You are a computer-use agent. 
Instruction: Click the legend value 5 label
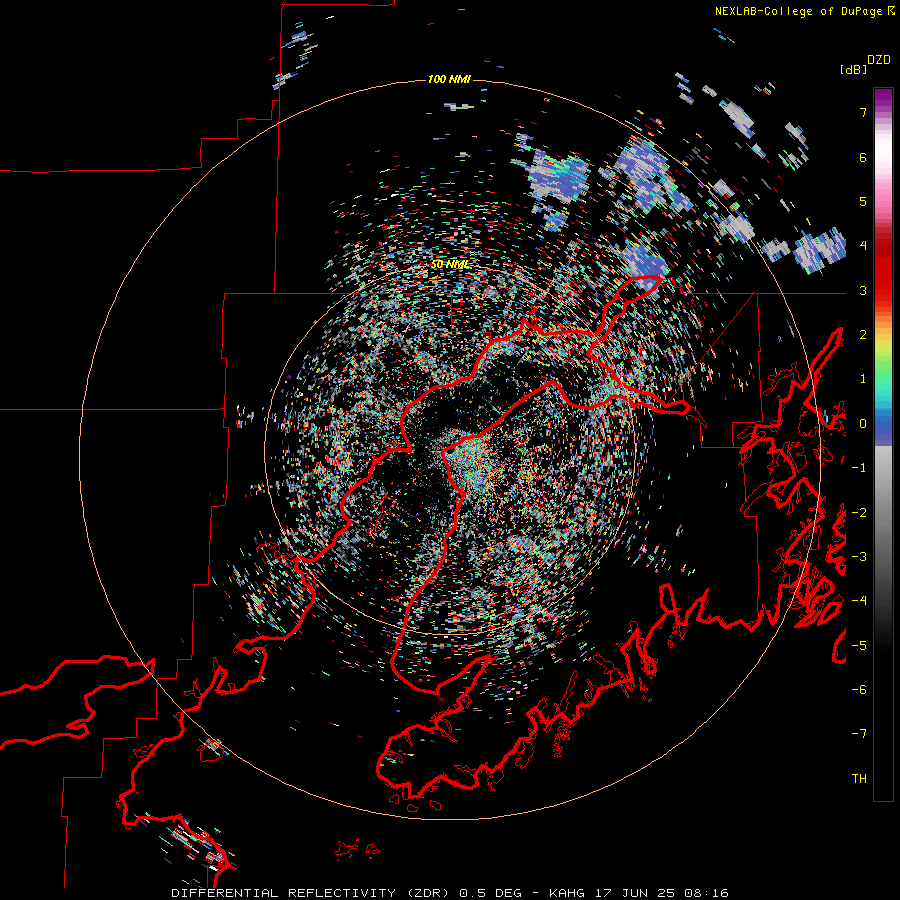(863, 201)
